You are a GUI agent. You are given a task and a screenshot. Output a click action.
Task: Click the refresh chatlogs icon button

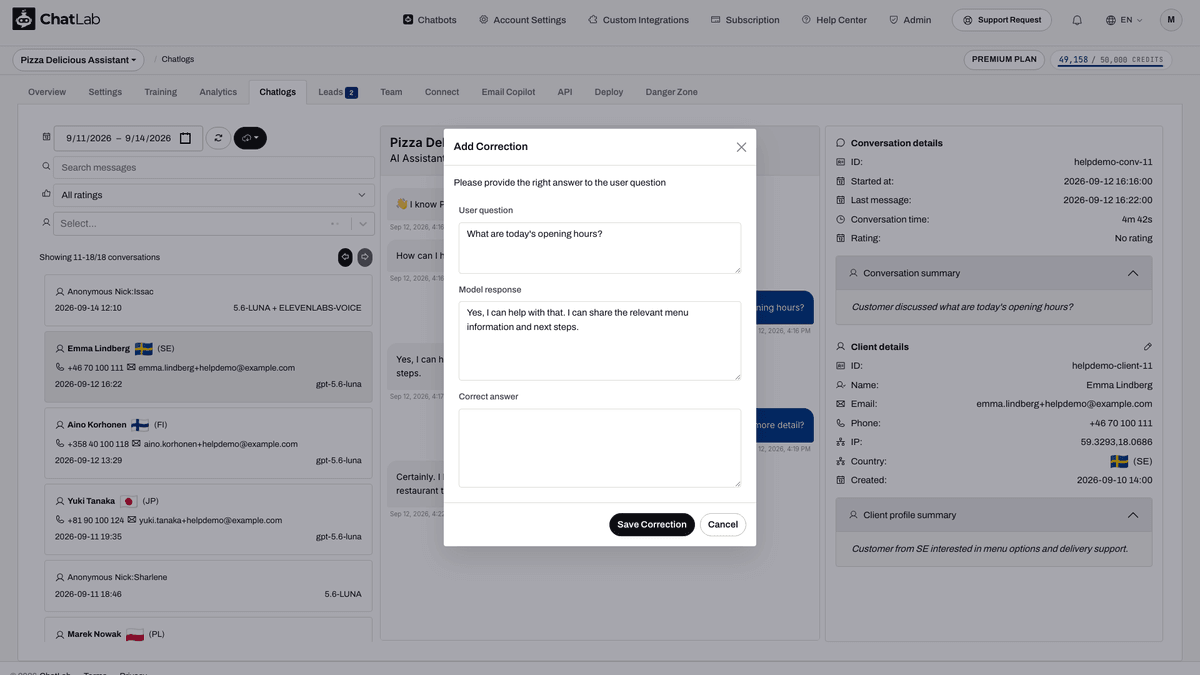click(218, 138)
